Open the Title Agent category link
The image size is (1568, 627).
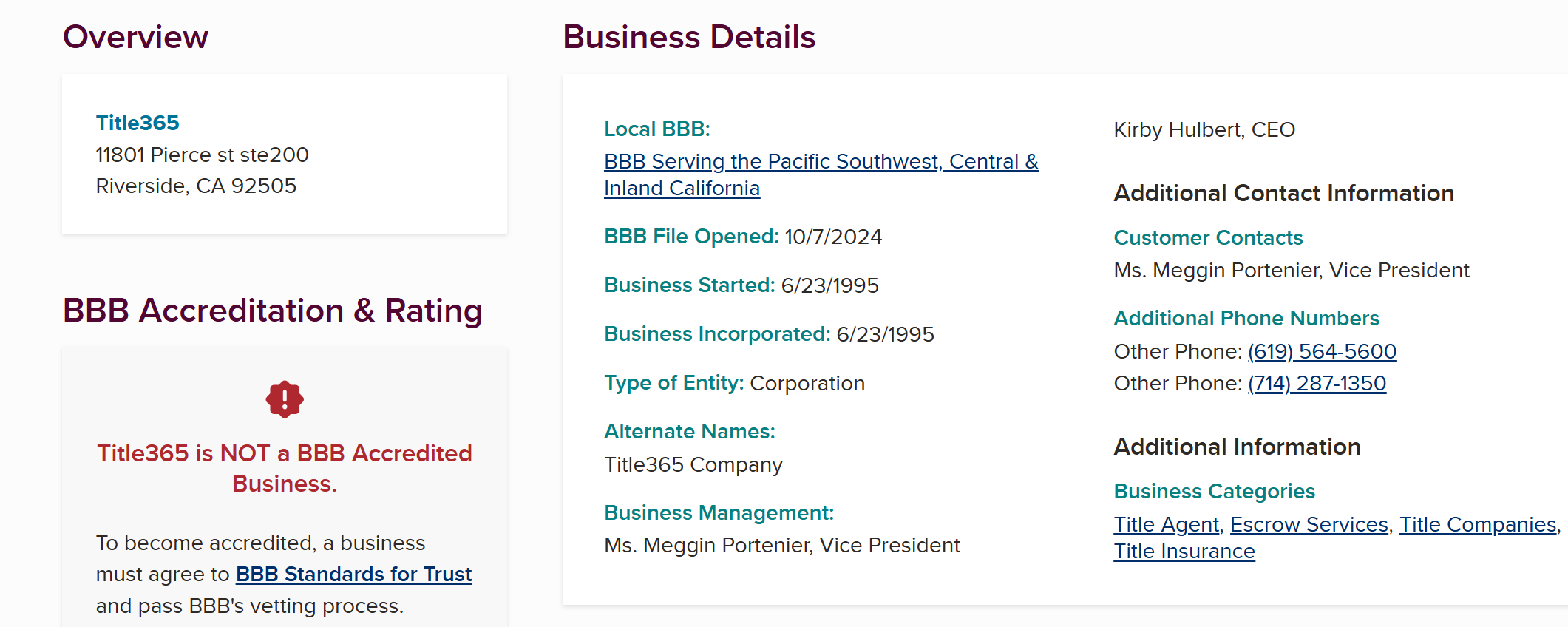1166,524
